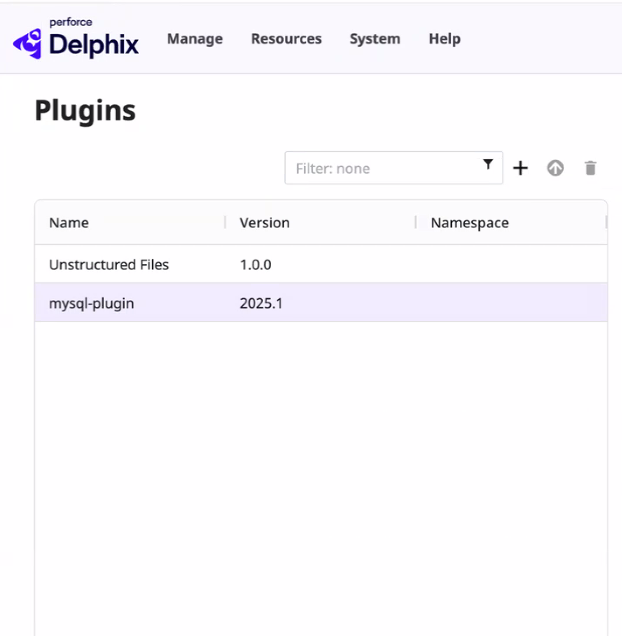Delete selected plugin using trash icon

(x=590, y=168)
